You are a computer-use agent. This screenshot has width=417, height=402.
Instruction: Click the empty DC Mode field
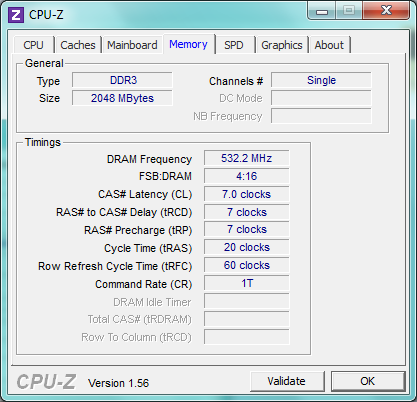321,98
